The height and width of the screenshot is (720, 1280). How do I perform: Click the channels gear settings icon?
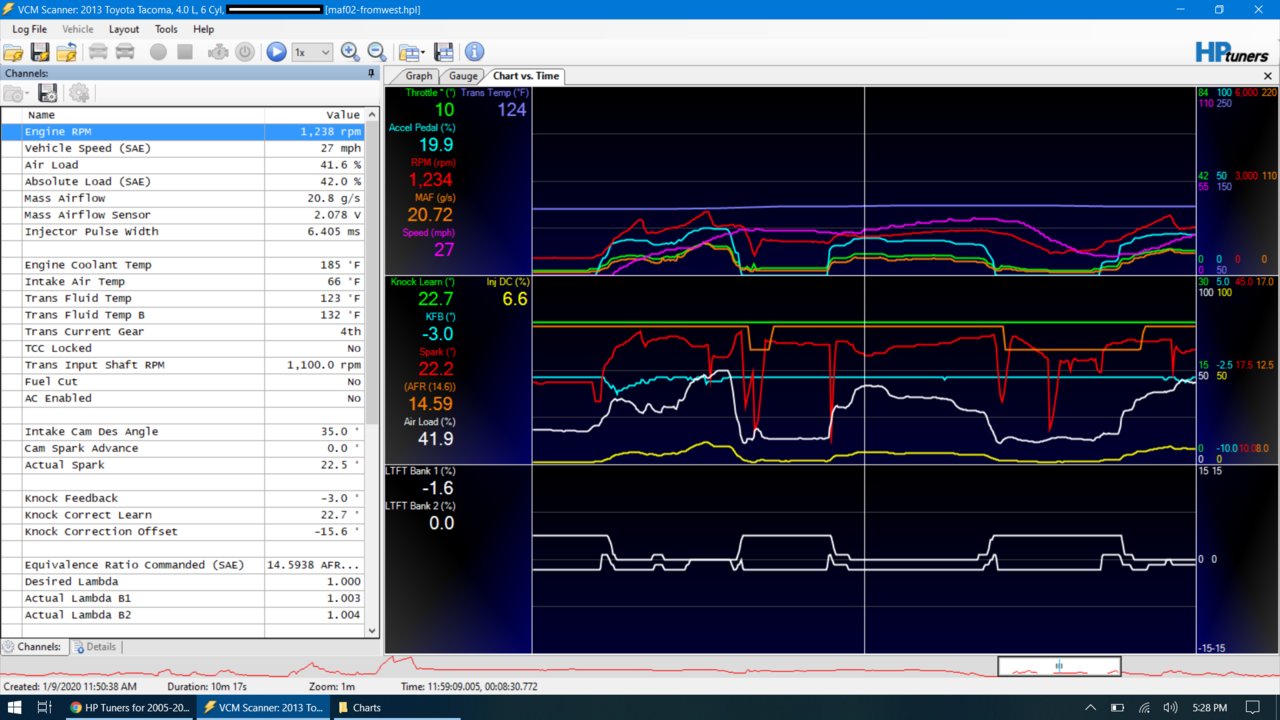(79, 93)
